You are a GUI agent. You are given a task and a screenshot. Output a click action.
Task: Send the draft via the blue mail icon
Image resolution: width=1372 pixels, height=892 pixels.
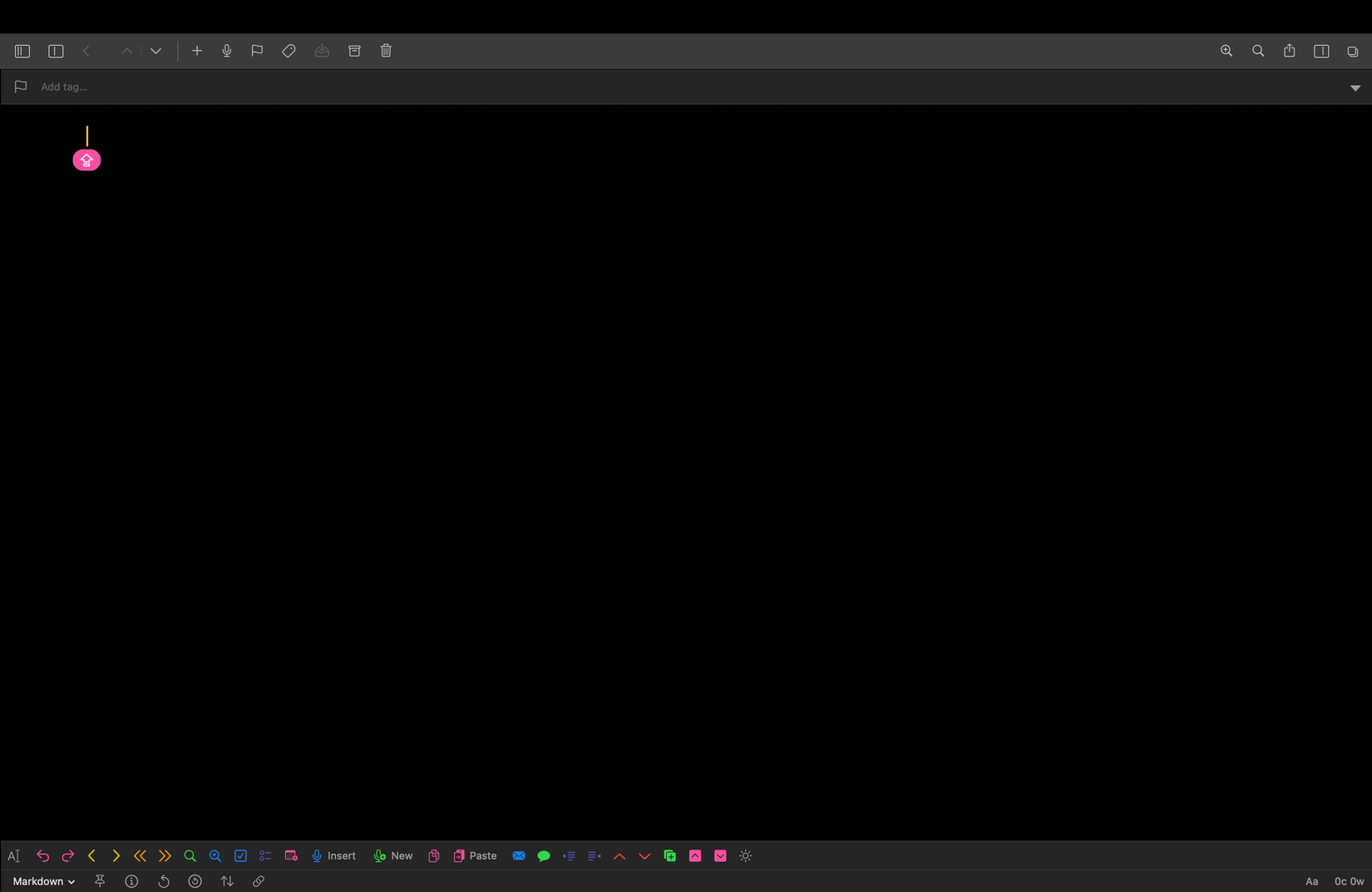coord(519,855)
